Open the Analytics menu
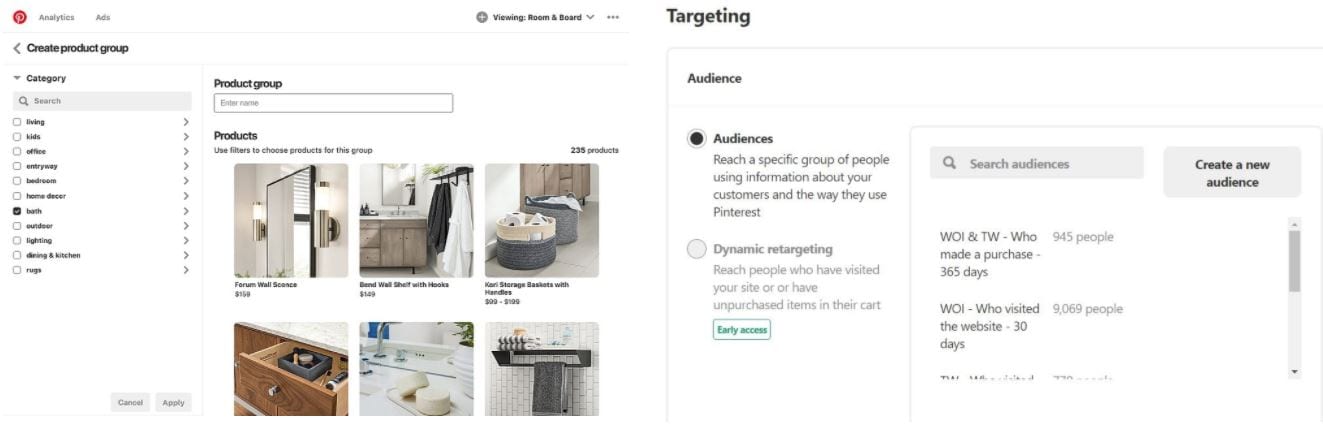 [56, 17]
